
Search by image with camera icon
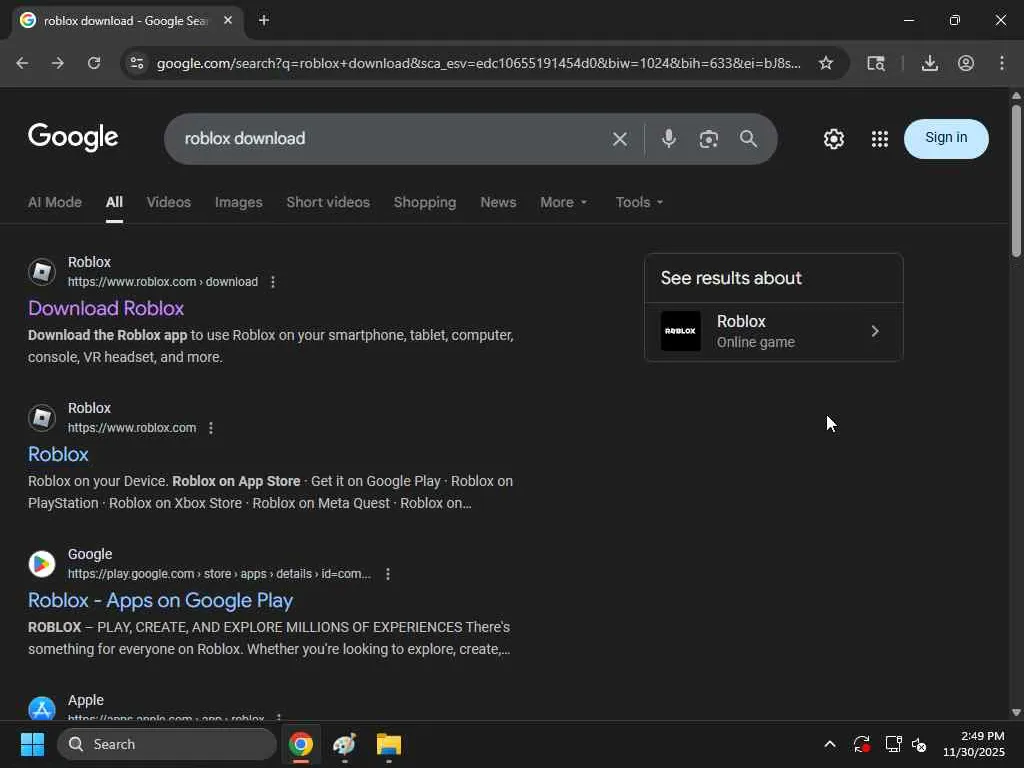(x=709, y=138)
